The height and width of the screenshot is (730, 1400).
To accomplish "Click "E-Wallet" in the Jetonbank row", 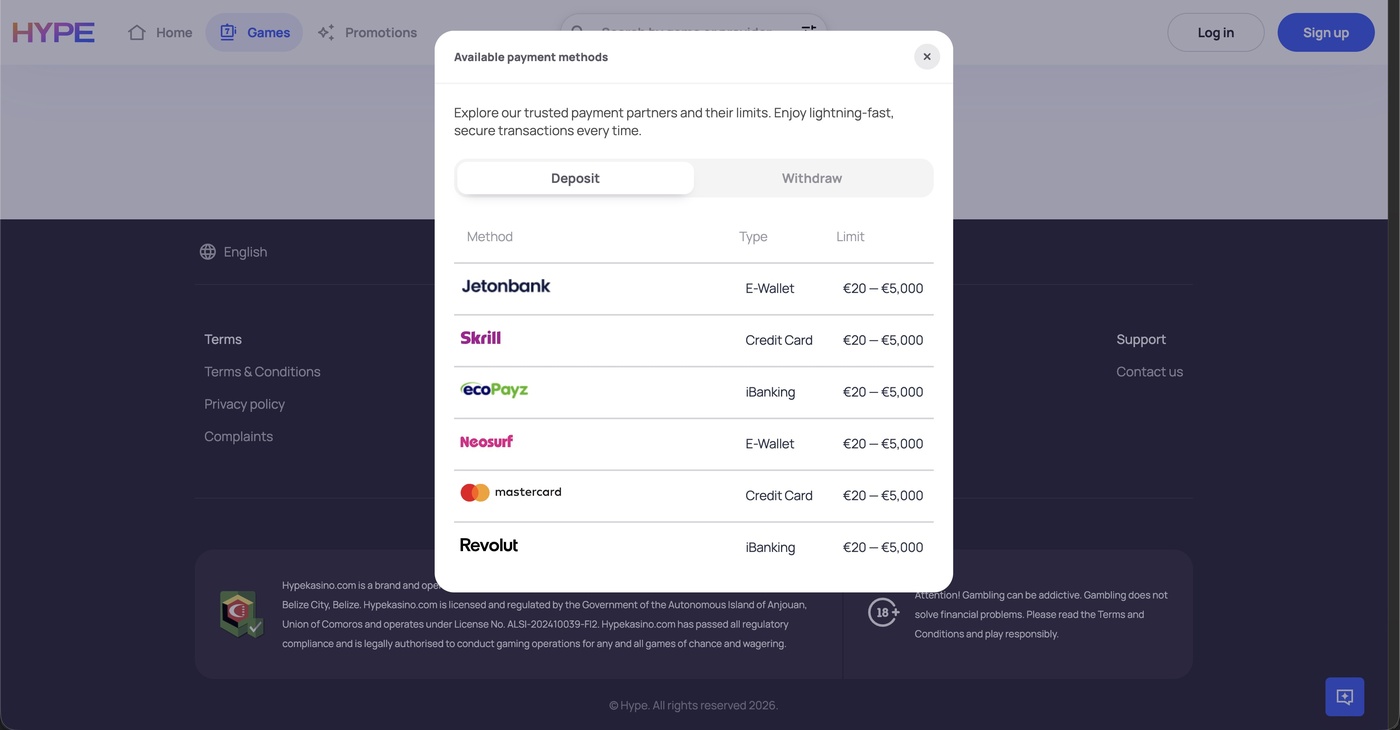I will tap(770, 288).
